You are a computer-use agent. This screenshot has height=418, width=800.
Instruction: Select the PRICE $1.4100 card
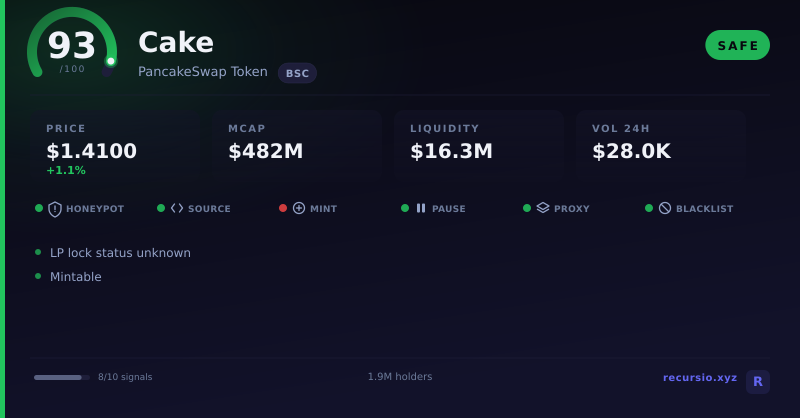point(115,144)
